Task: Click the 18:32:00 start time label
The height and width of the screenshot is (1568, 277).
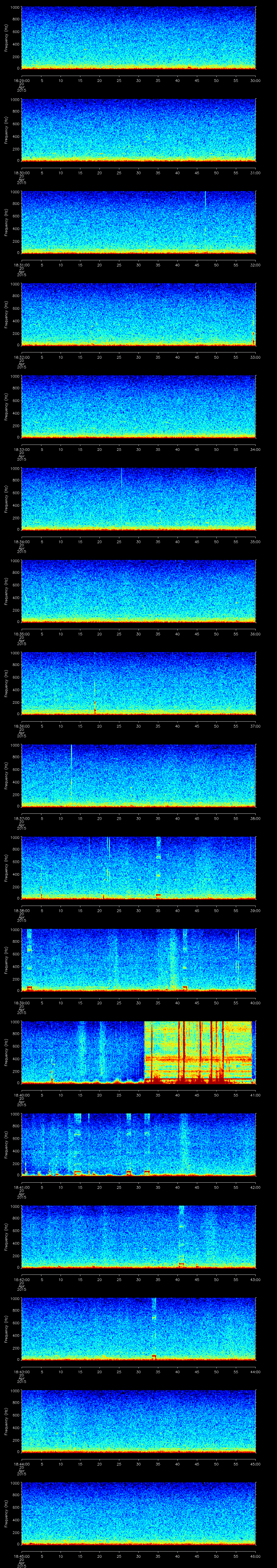Action: click(x=21, y=357)
